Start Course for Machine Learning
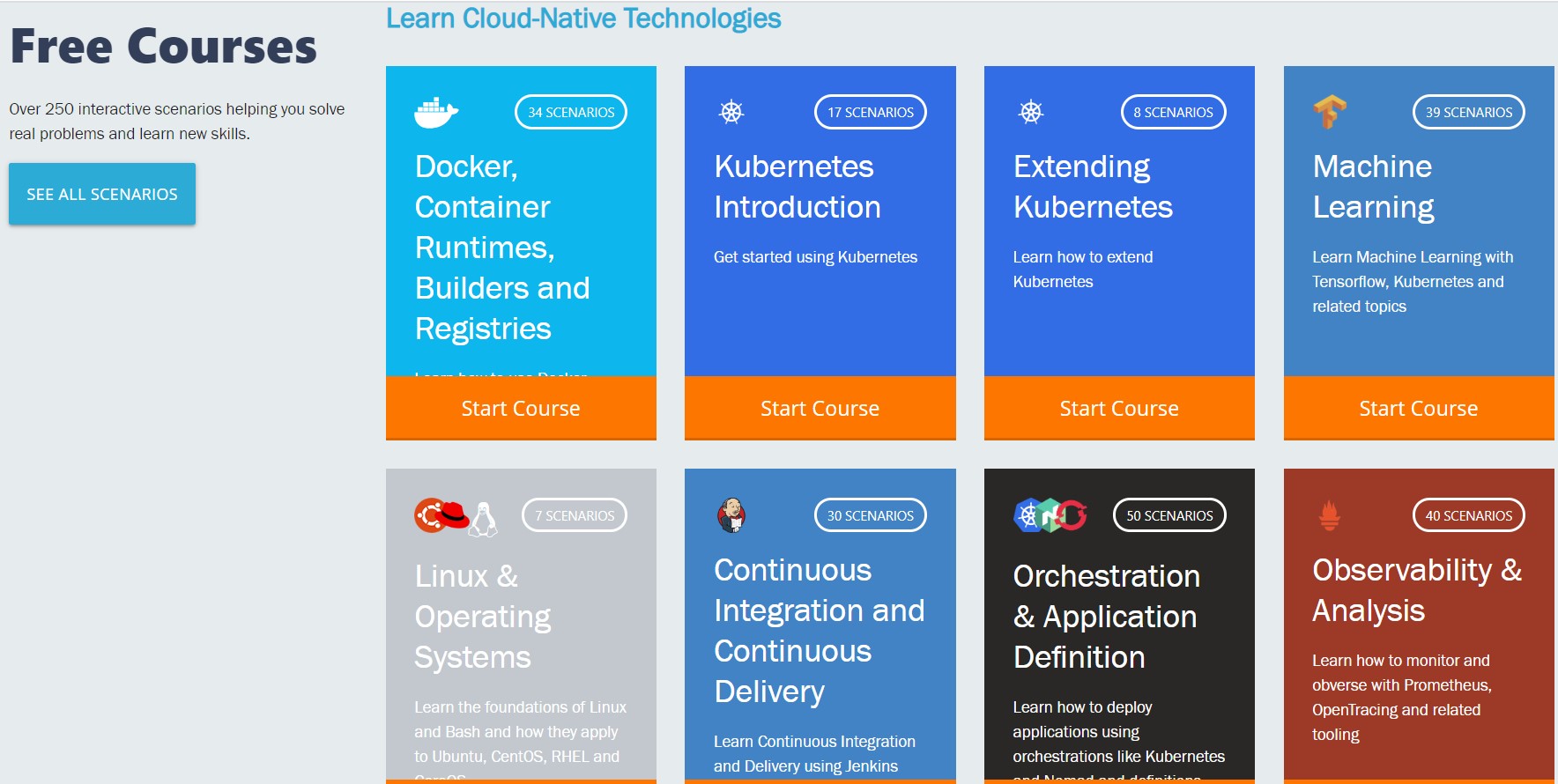1558x784 pixels. tap(1419, 408)
